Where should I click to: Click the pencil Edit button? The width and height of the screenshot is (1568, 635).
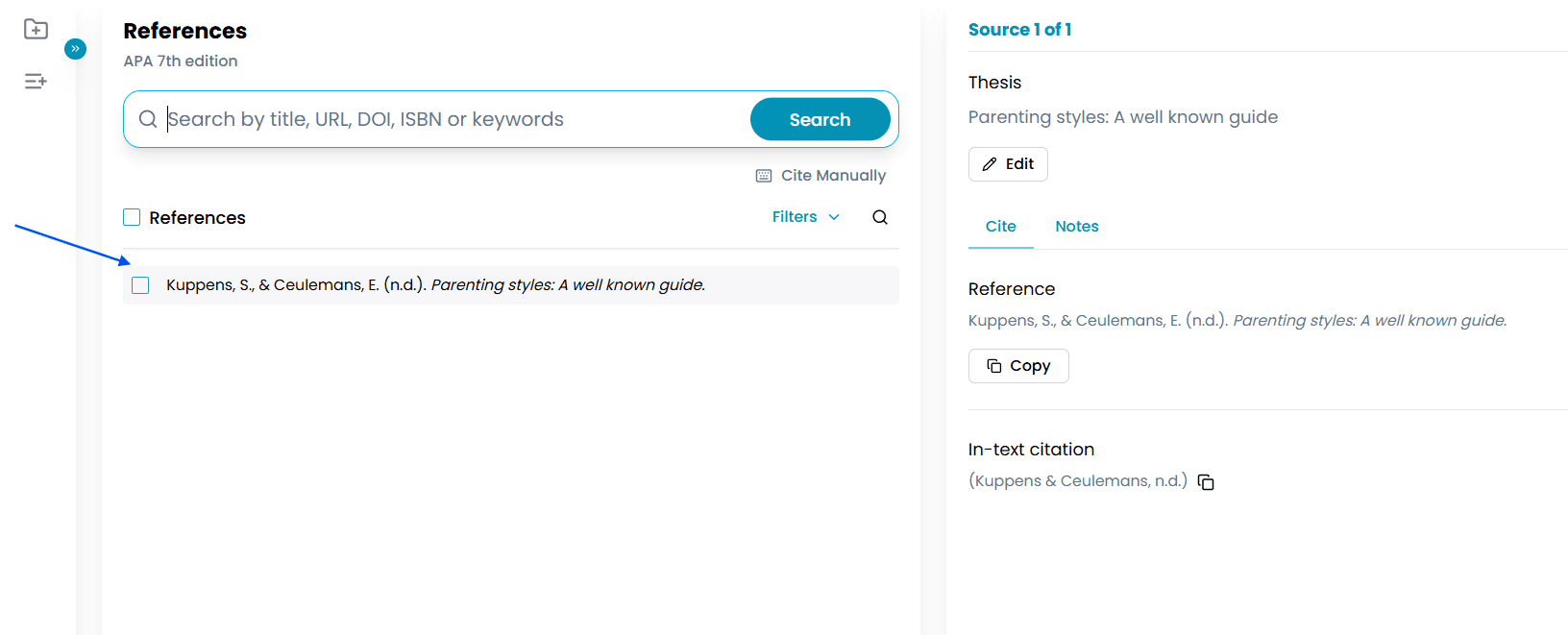(1008, 164)
